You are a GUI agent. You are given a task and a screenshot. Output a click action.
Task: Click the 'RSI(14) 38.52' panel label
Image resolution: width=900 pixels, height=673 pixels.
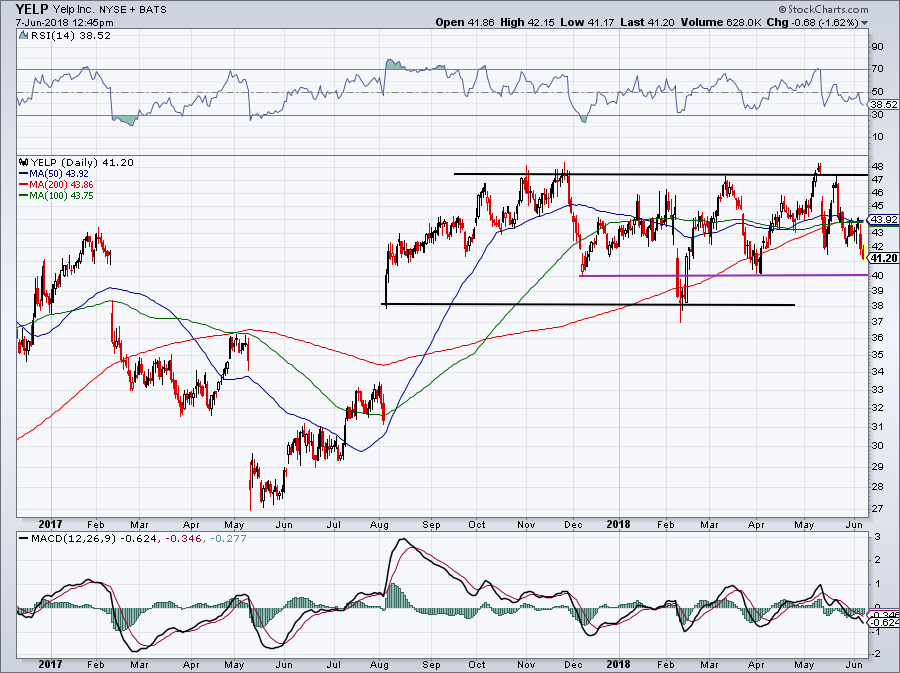(71, 36)
